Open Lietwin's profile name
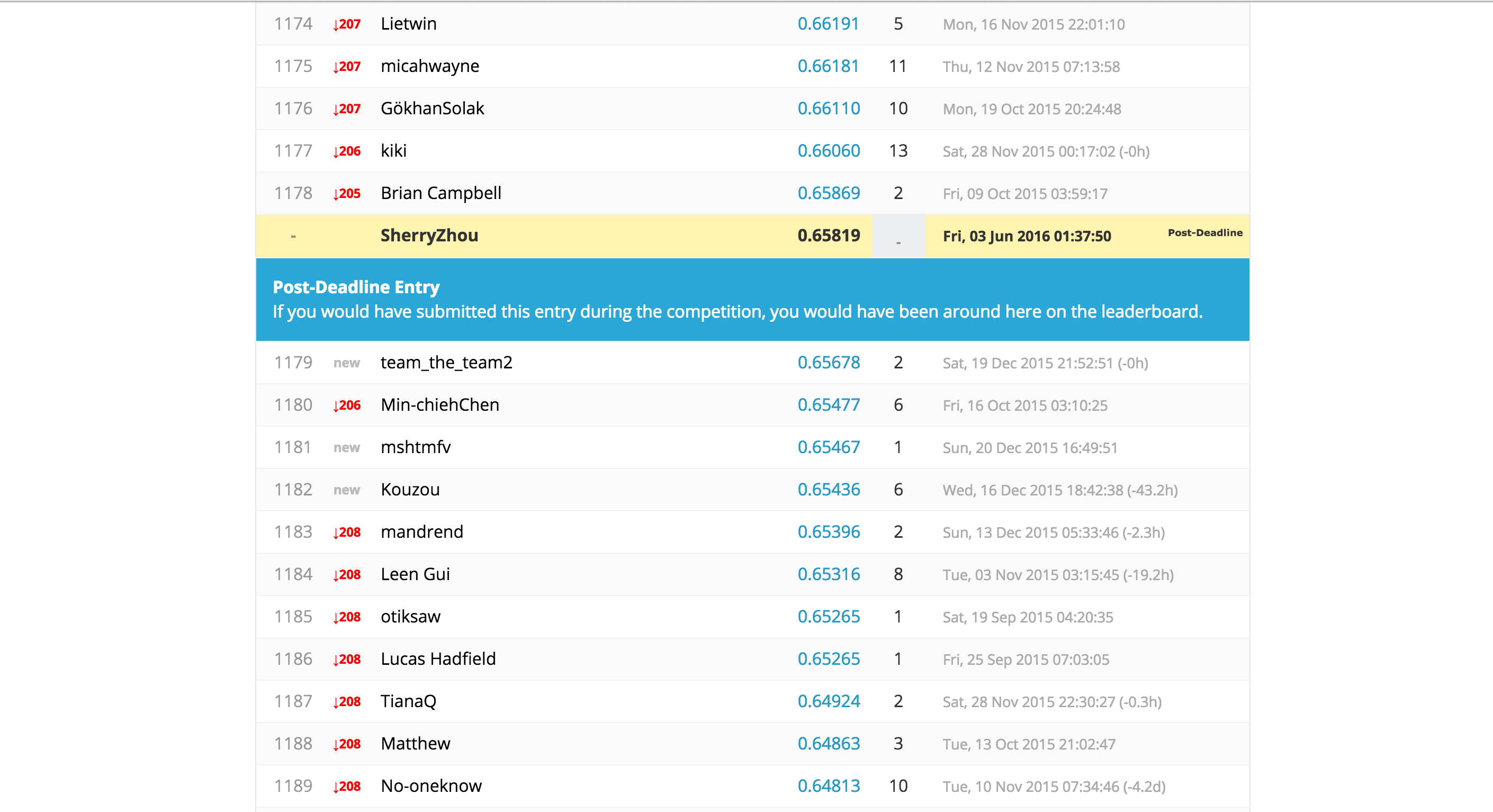1493x812 pixels. [x=408, y=24]
